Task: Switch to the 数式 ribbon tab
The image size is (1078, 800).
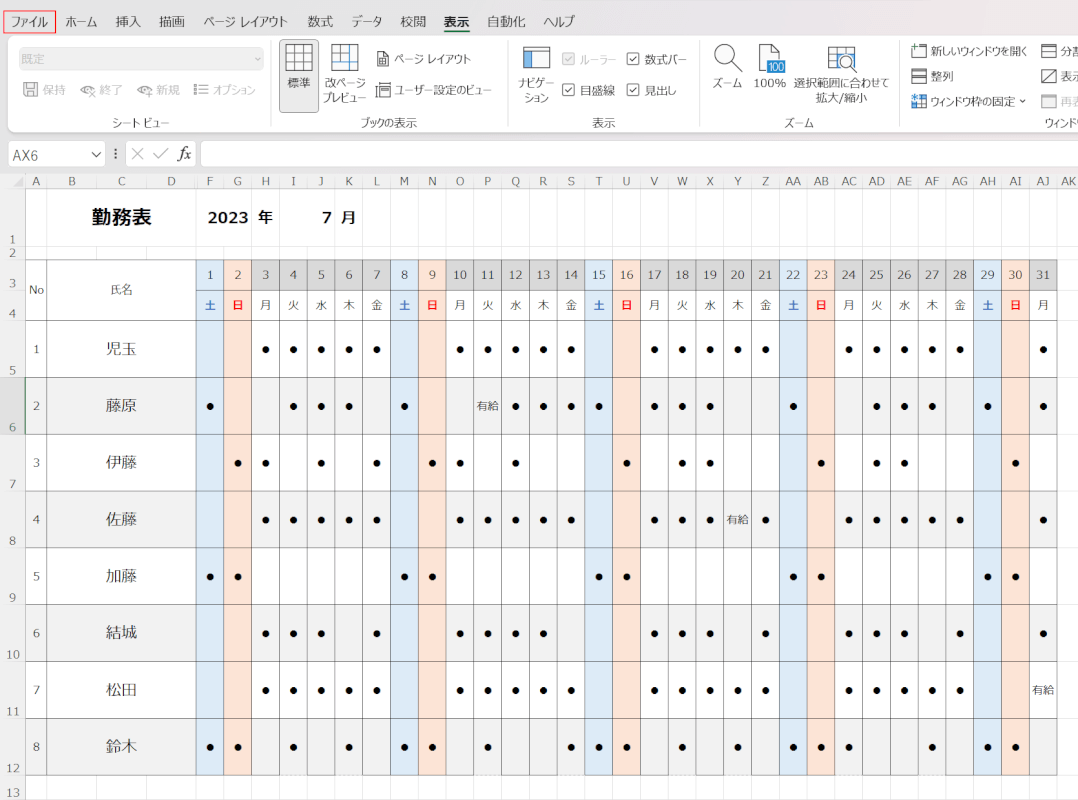Action: point(320,21)
